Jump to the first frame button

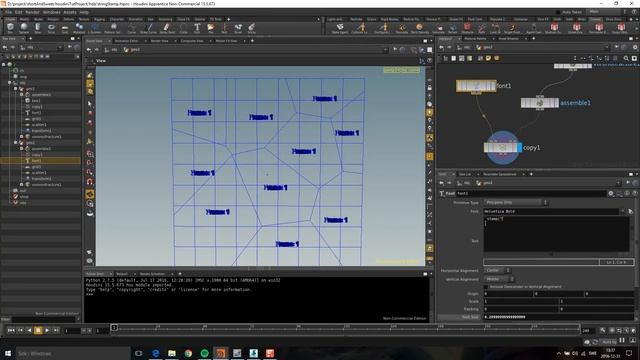click(x=11, y=330)
